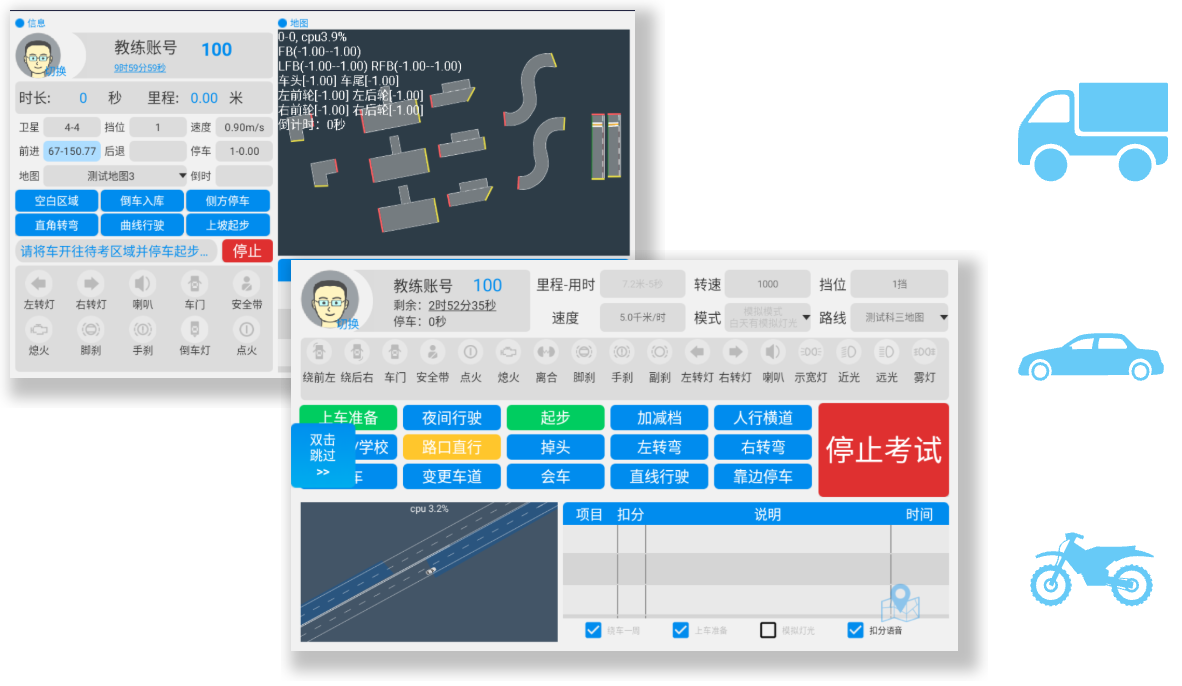This screenshot has height=686, width=1182.
Task: Click the 9时59分59秒 remaining time link
Action: [x=140, y=68]
